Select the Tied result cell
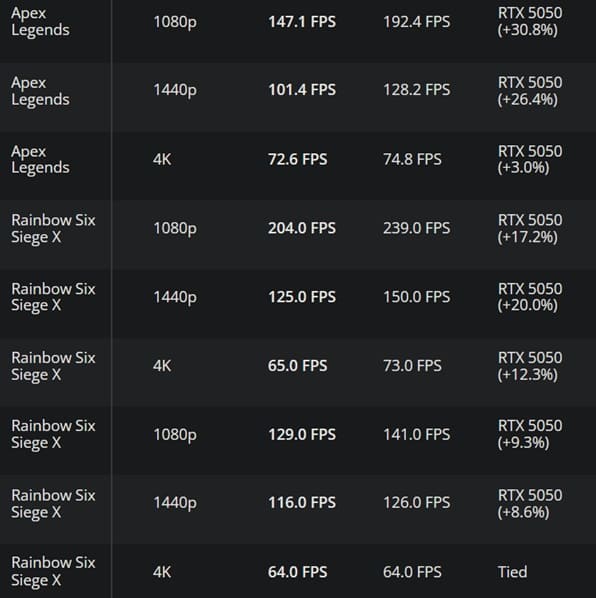This screenshot has height=598, width=596. (512, 572)
